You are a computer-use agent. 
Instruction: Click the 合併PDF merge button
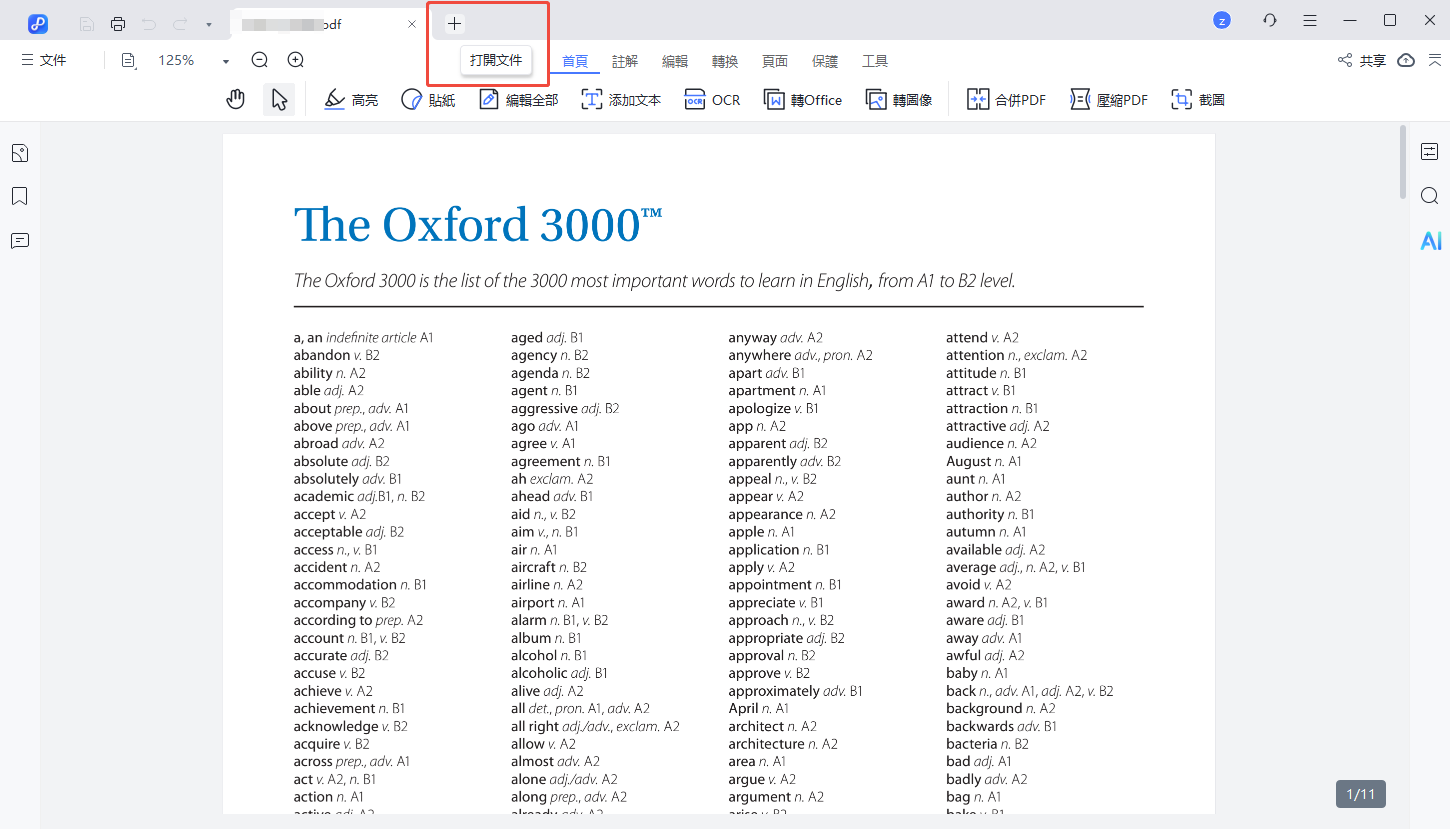[1006, 100]
